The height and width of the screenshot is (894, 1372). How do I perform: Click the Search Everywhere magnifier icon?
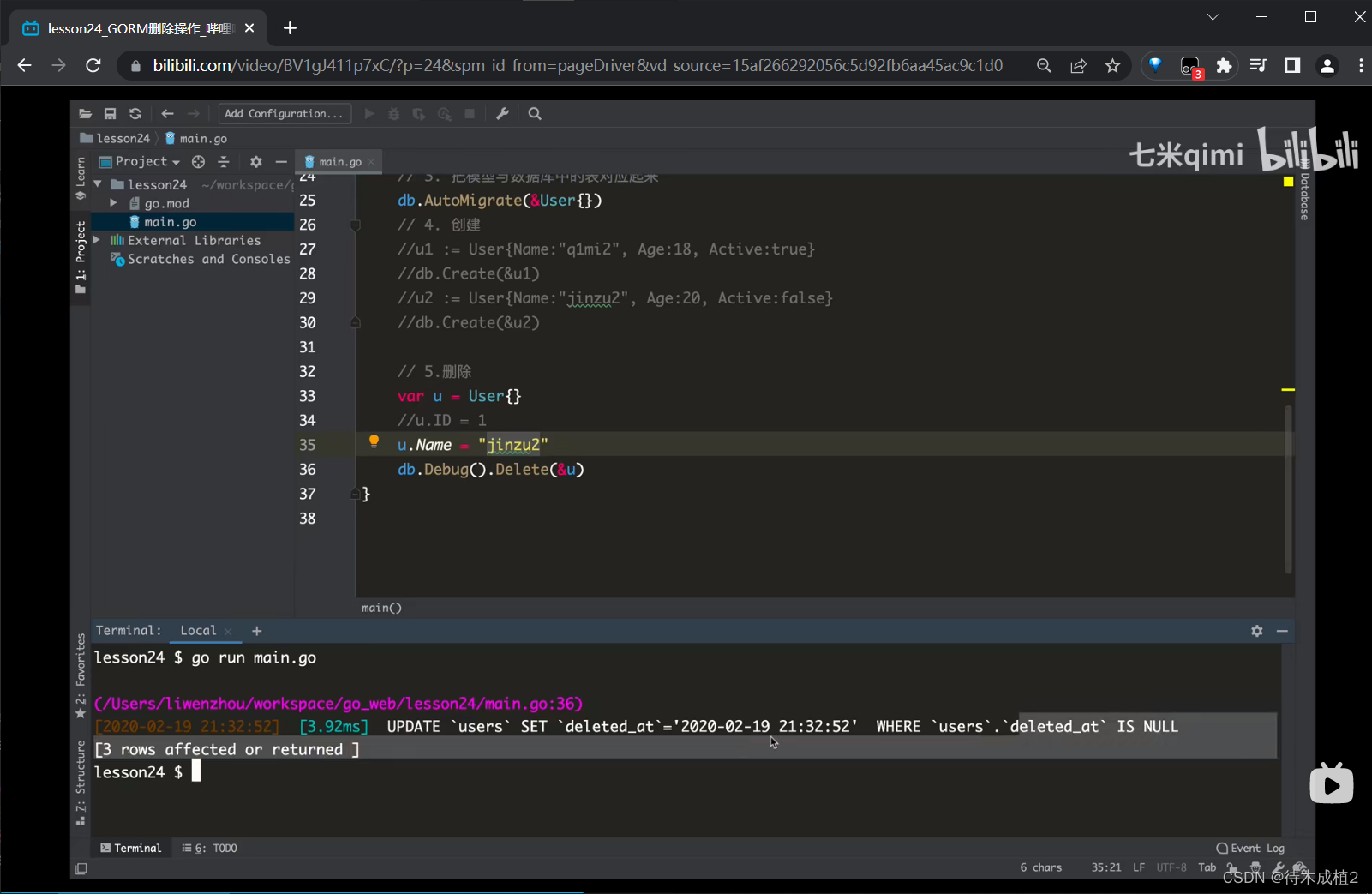pyautogui.click(x=535, y=113)
